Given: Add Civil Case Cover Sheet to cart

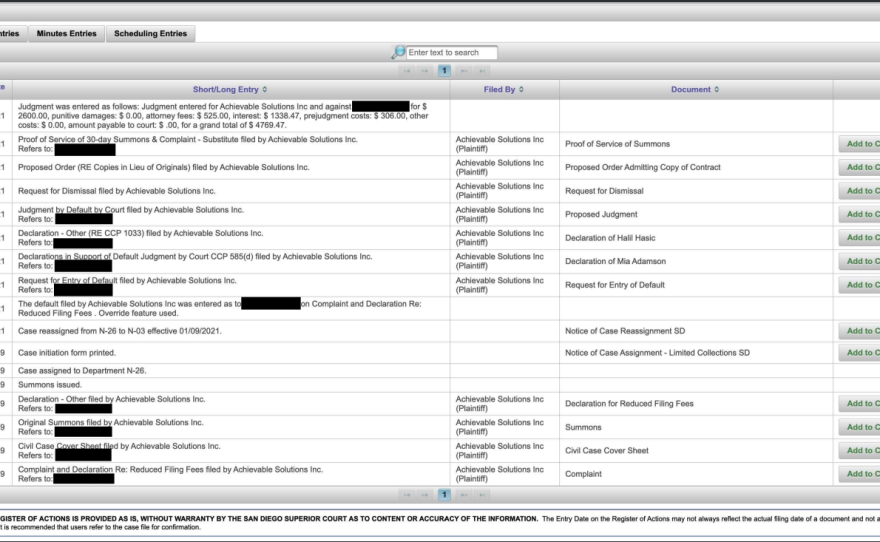Looking at the screenshot, I should (859, 450).
